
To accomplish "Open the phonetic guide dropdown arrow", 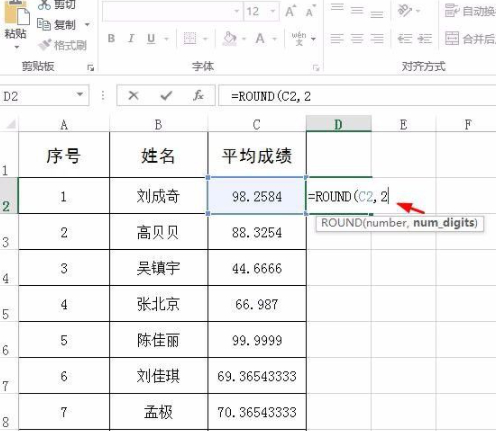I will click(313, 39).
